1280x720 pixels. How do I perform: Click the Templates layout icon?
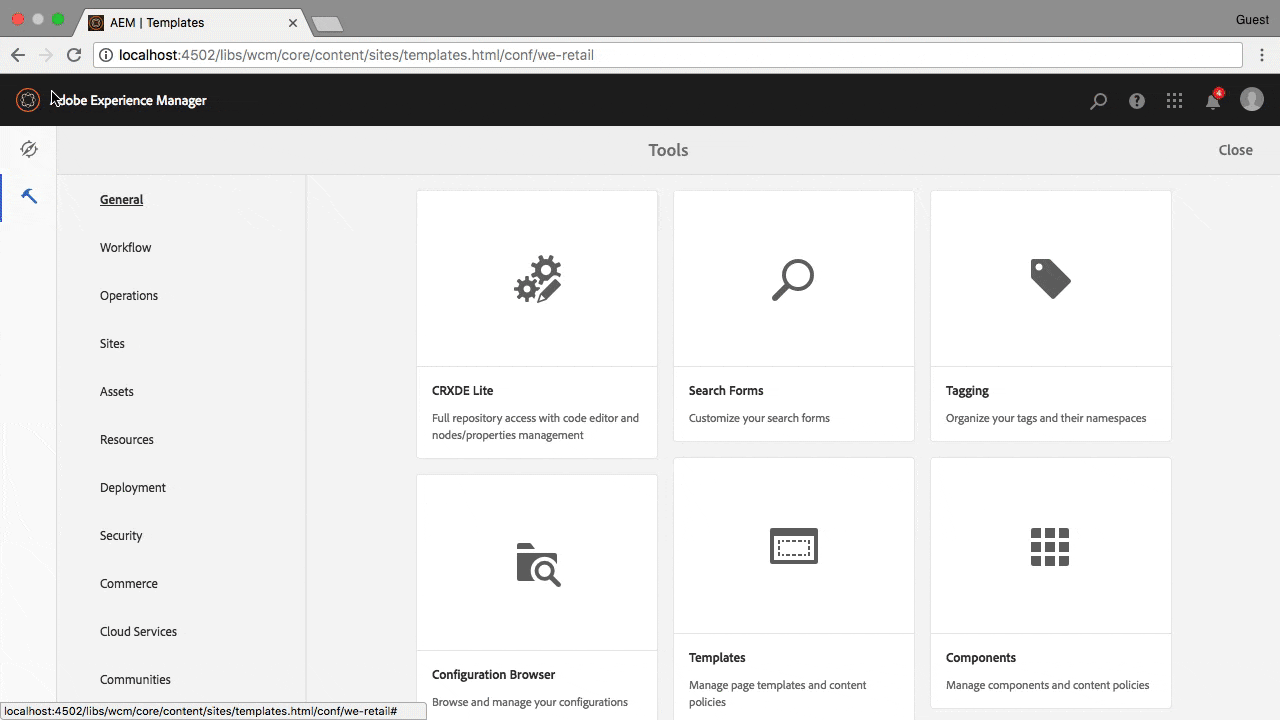794,546
